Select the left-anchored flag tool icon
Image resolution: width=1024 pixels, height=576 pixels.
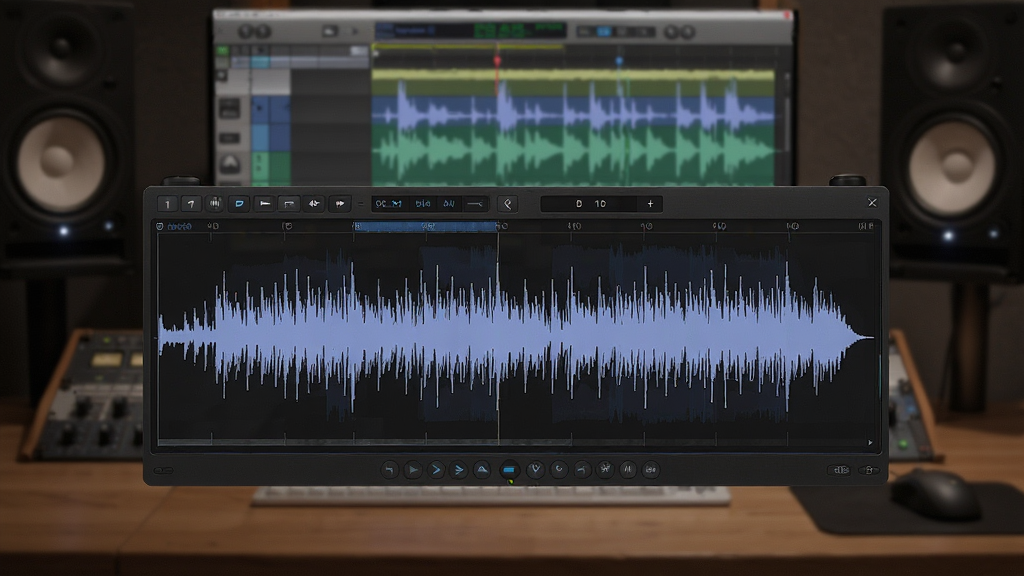point(264,204)
